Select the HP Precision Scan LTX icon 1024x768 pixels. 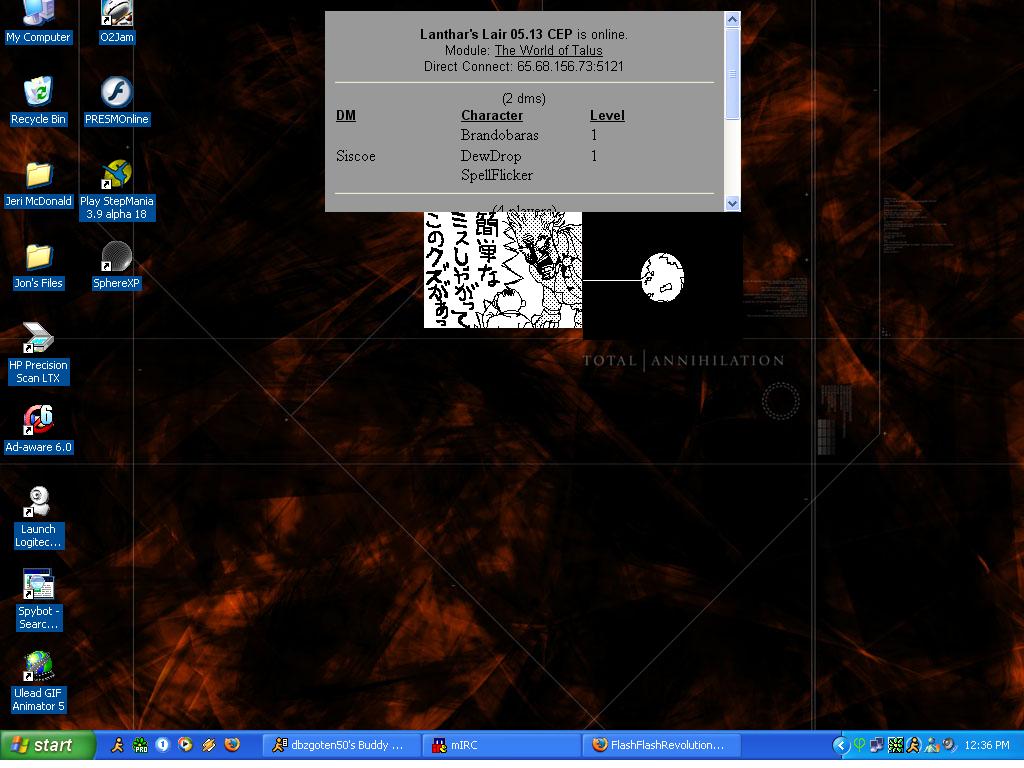(x=38, y=353)
